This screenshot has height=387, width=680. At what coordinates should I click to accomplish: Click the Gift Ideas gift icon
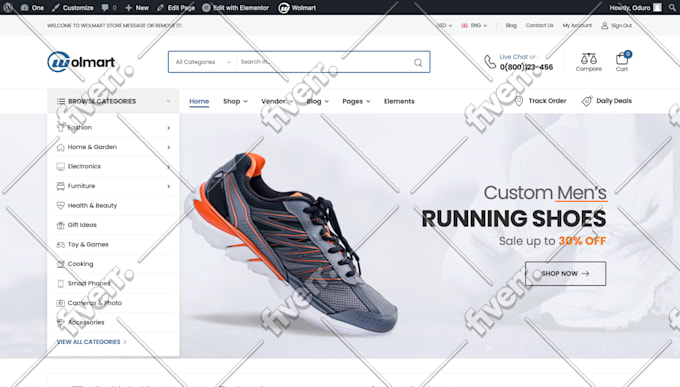(x=60, y=225)
